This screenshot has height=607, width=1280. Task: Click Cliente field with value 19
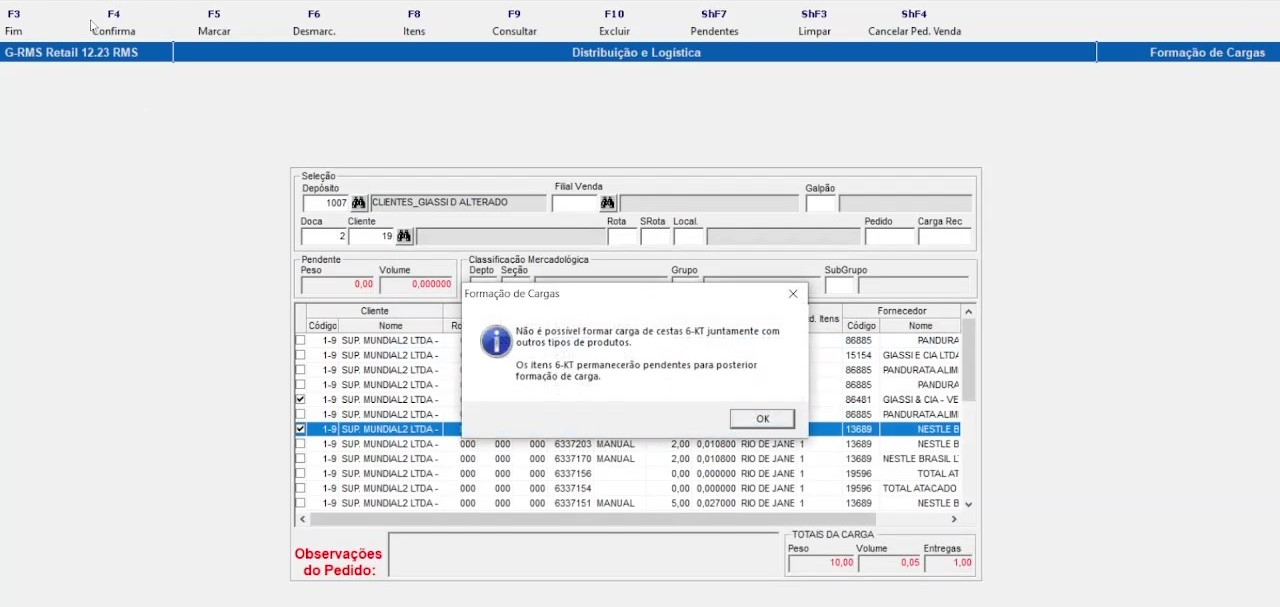coord(371,237)
